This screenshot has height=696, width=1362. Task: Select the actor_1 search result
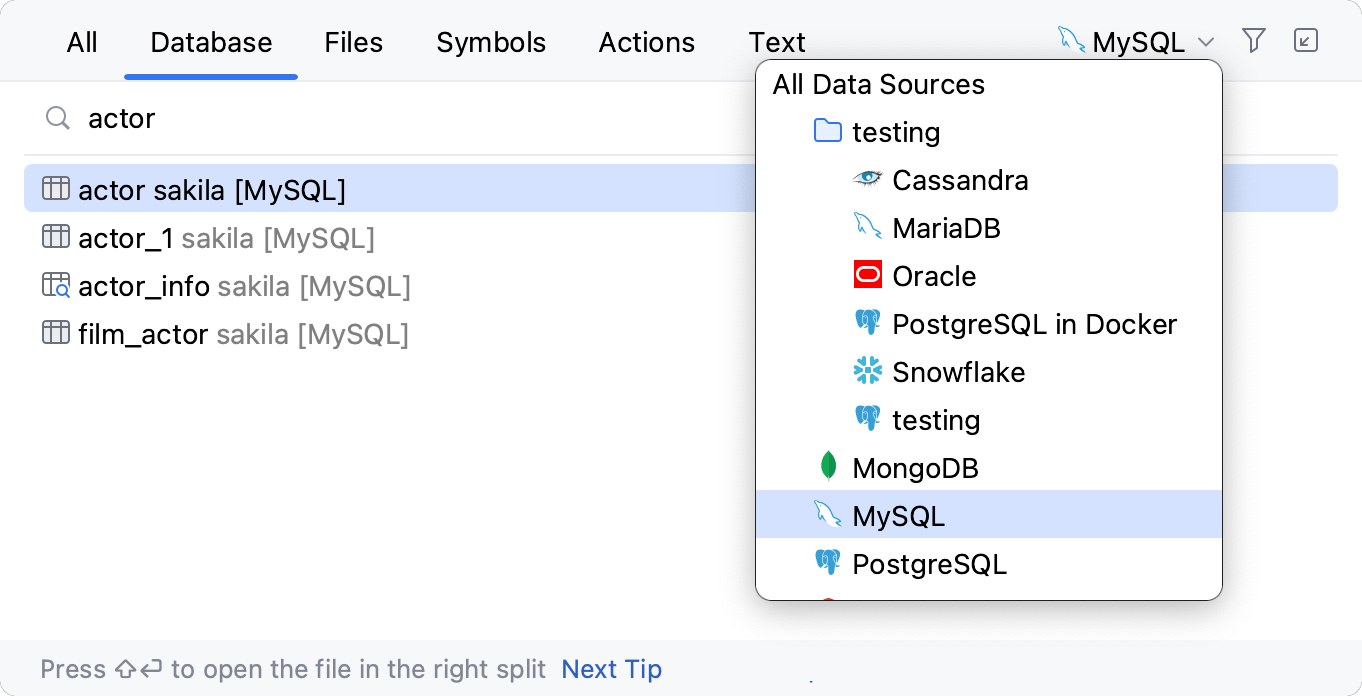coord(126,238)
